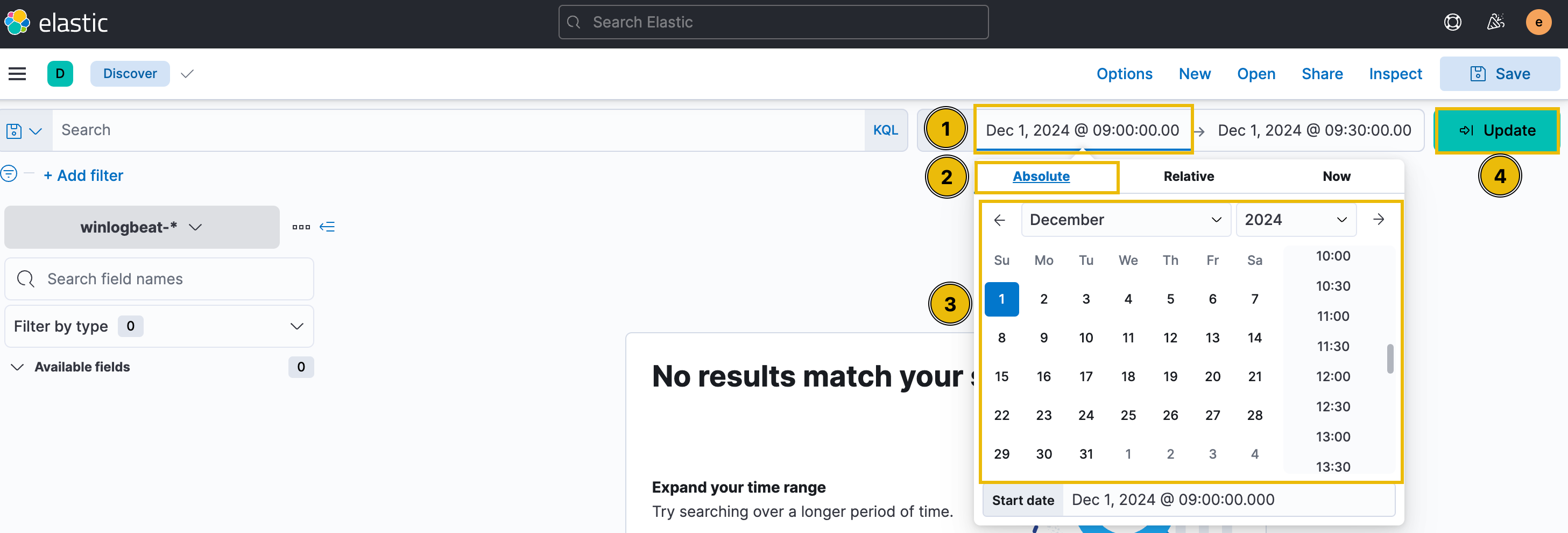Click Add filter link

83,176
